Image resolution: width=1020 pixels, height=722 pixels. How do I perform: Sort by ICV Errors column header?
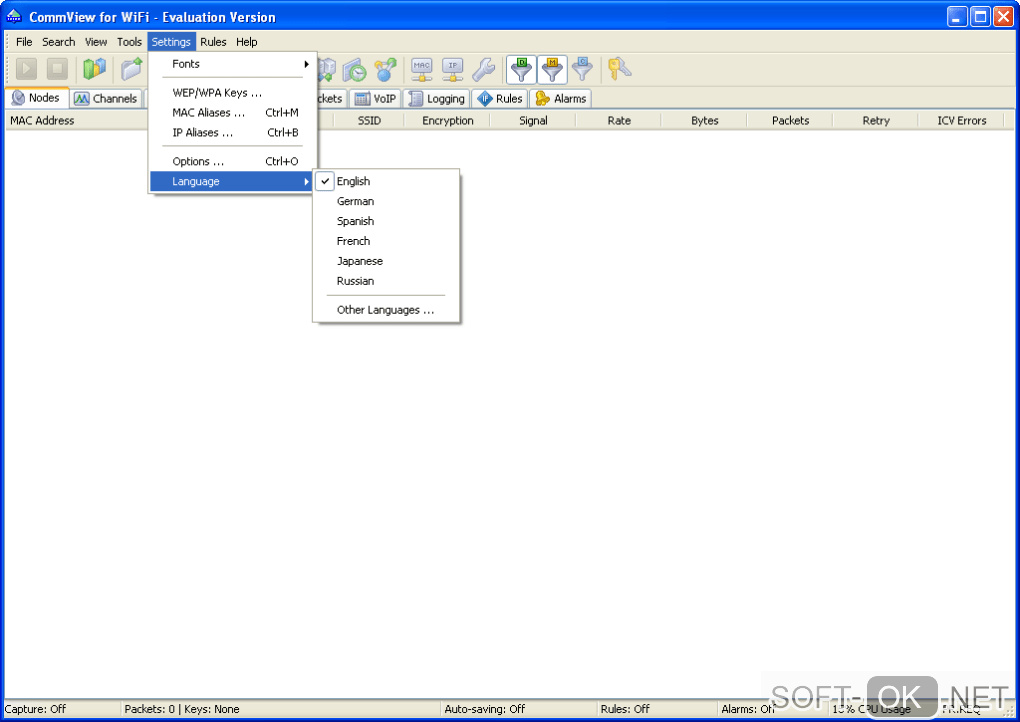961,120
